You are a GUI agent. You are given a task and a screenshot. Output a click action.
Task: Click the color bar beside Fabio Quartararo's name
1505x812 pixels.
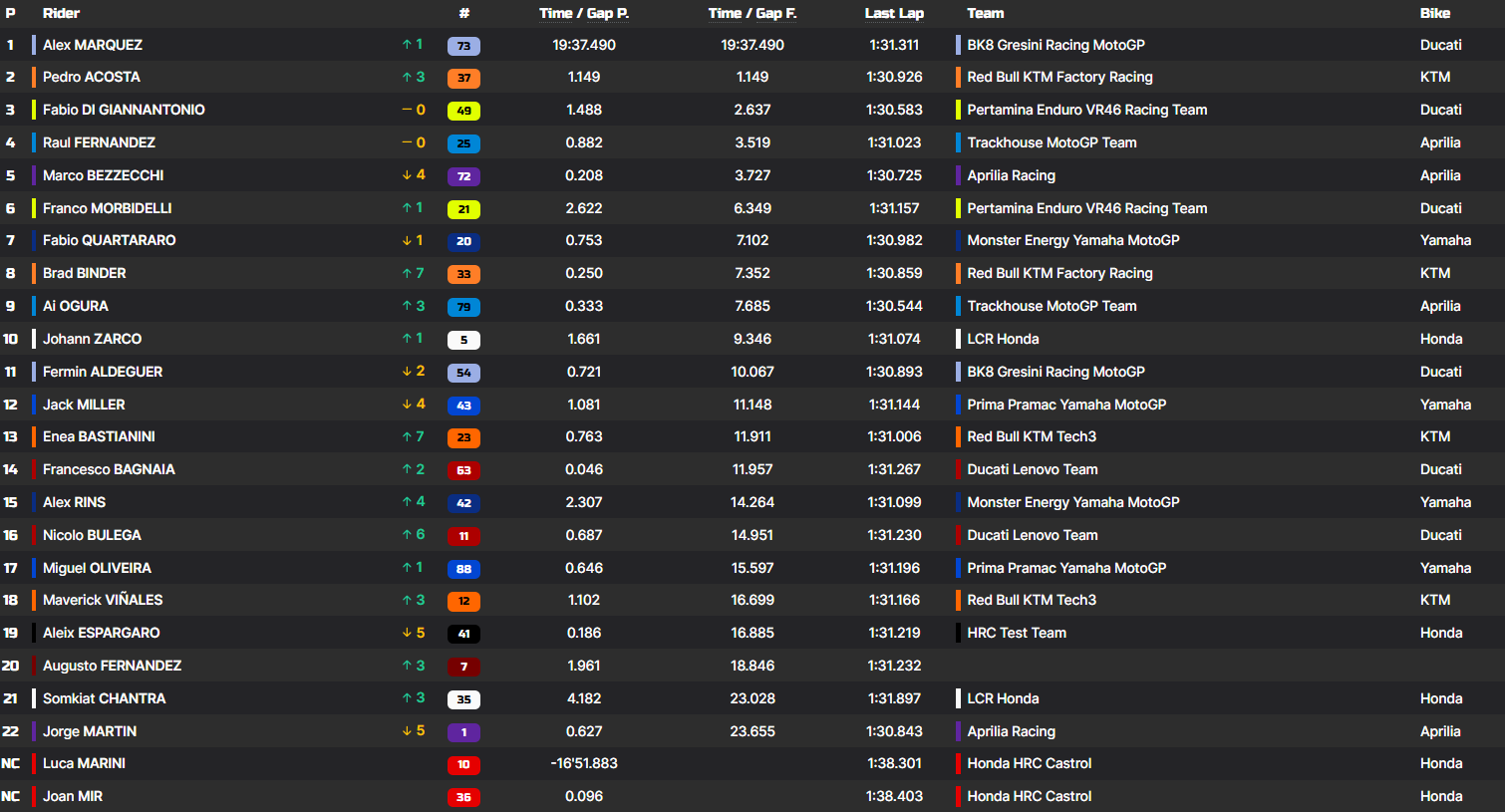34,240
